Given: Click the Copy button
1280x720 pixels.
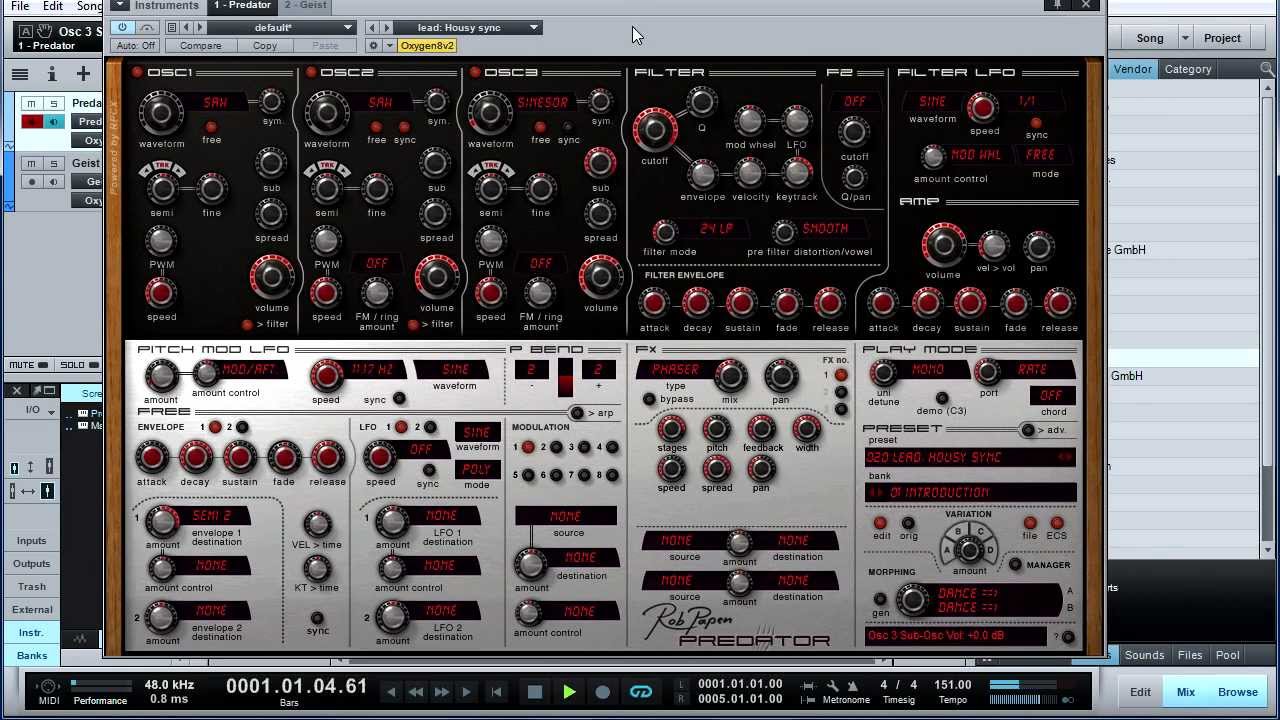Looking at the screenshot, I should (x=265, y=46).
